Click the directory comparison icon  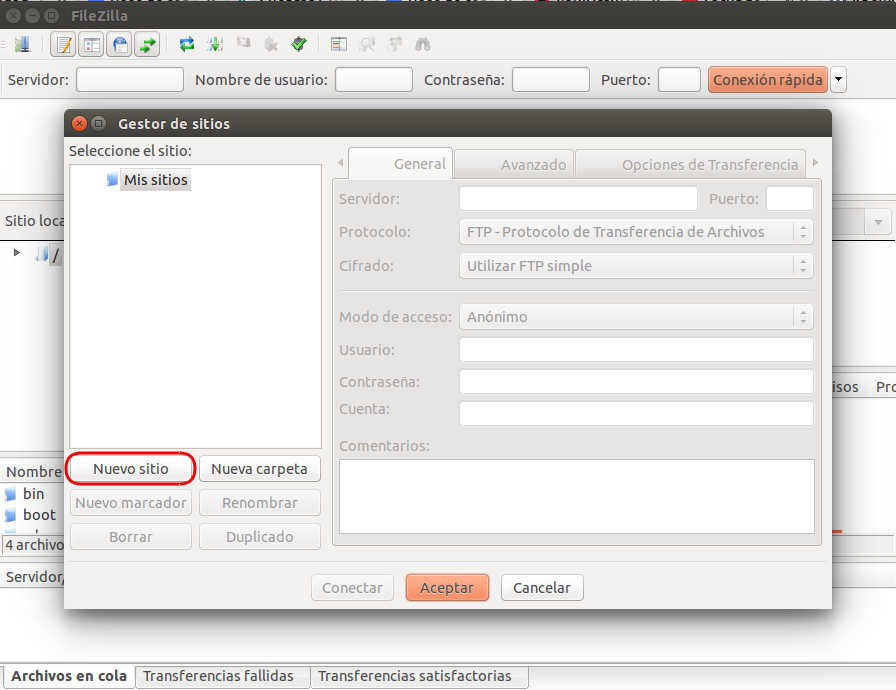(367, 44)
